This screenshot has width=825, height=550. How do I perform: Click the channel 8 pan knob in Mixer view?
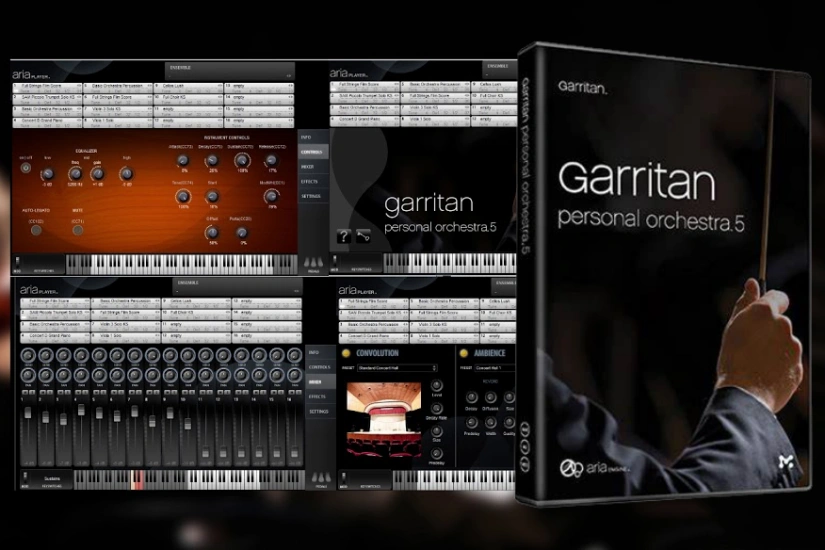click(x=152, y=375)
